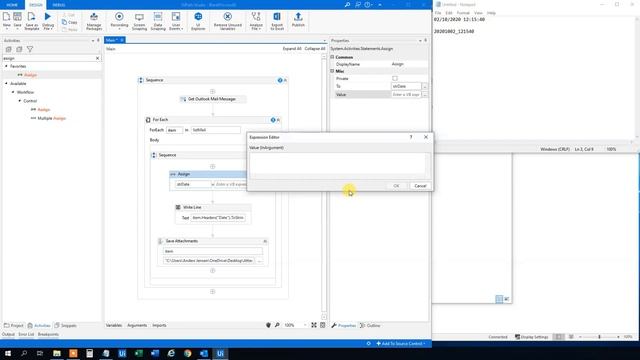
Task: Open the Variables panel tab
Action: point(114,325)
